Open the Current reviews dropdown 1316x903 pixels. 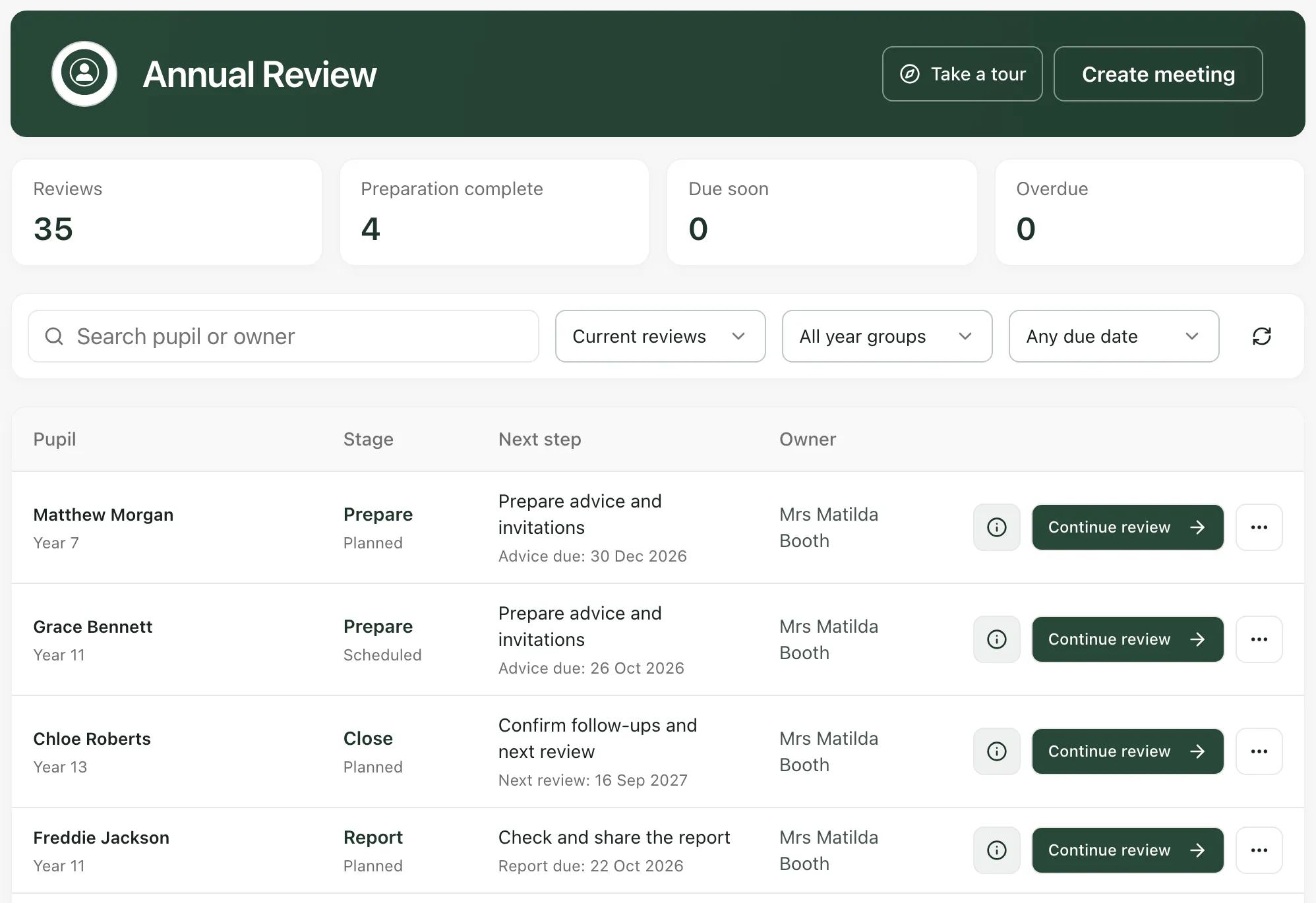coord(661,336)
